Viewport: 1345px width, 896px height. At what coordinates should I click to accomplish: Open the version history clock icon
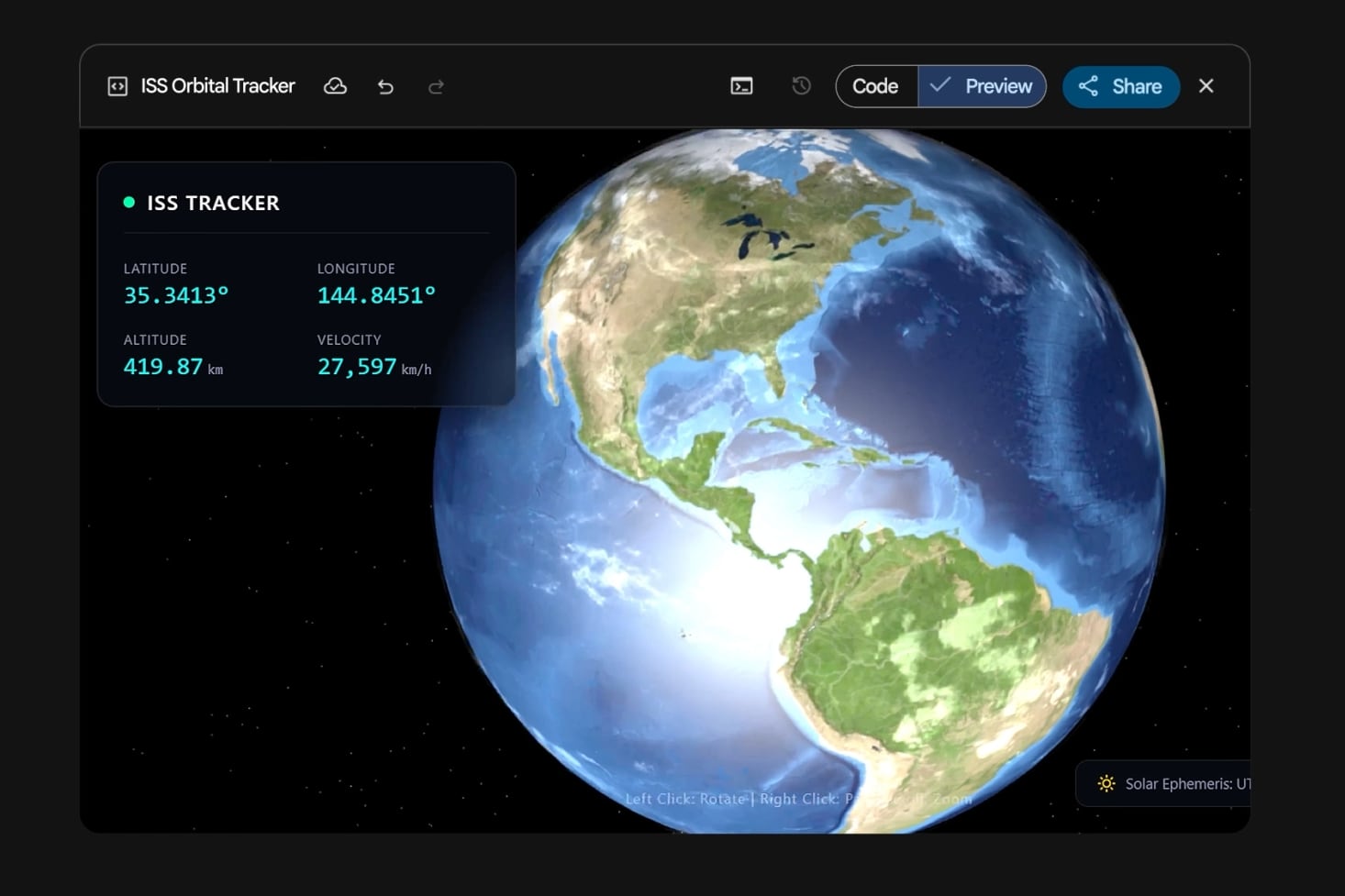(801, 86)
